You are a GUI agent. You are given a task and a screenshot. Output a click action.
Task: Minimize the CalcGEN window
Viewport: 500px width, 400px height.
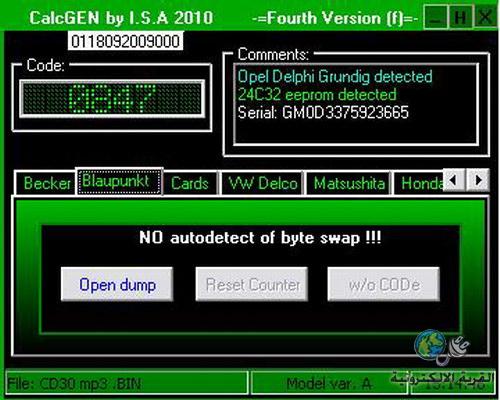pos(436,17)
